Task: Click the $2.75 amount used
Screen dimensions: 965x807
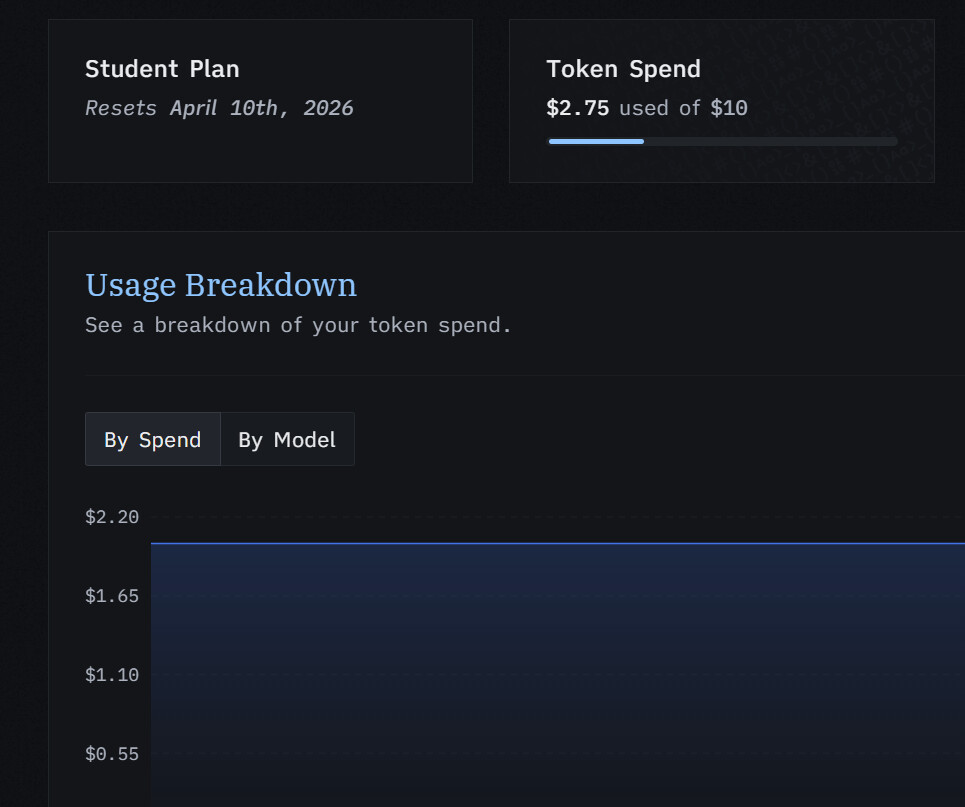Action: click(x=577, y=108)
